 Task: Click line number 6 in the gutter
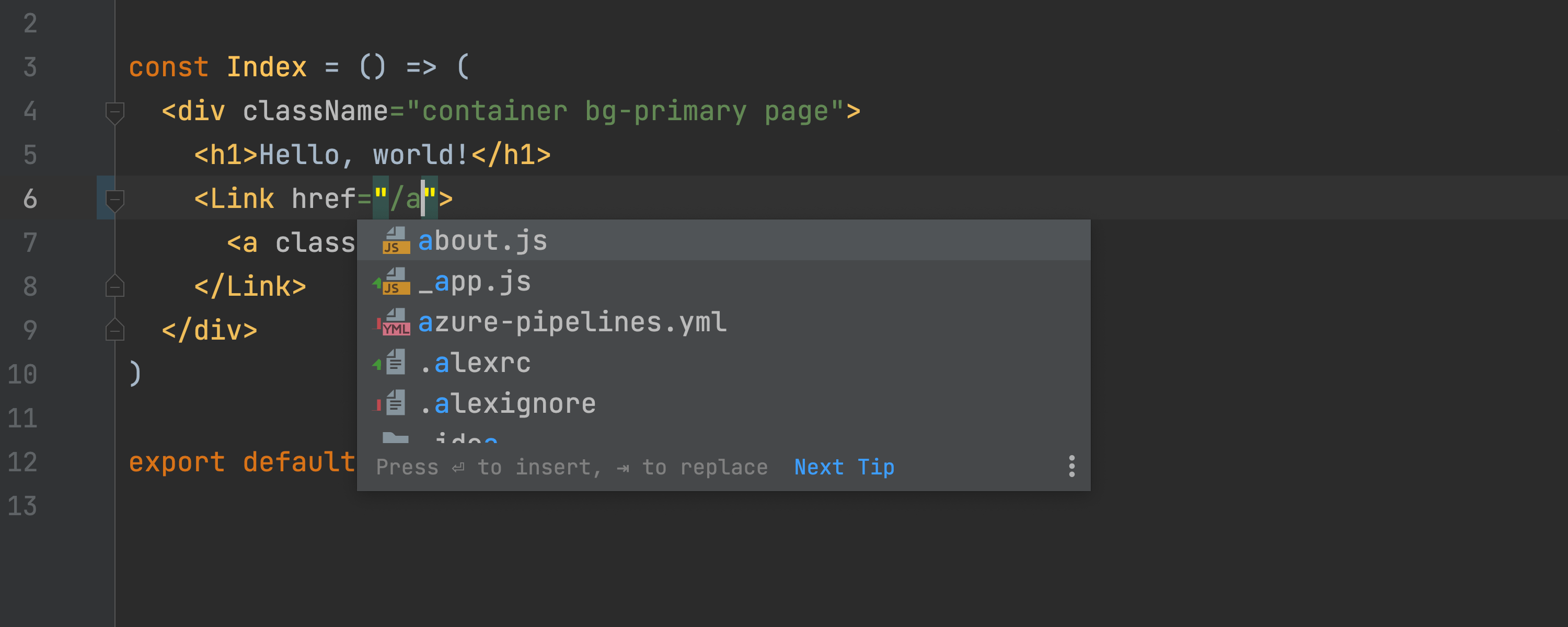(30, 199)
